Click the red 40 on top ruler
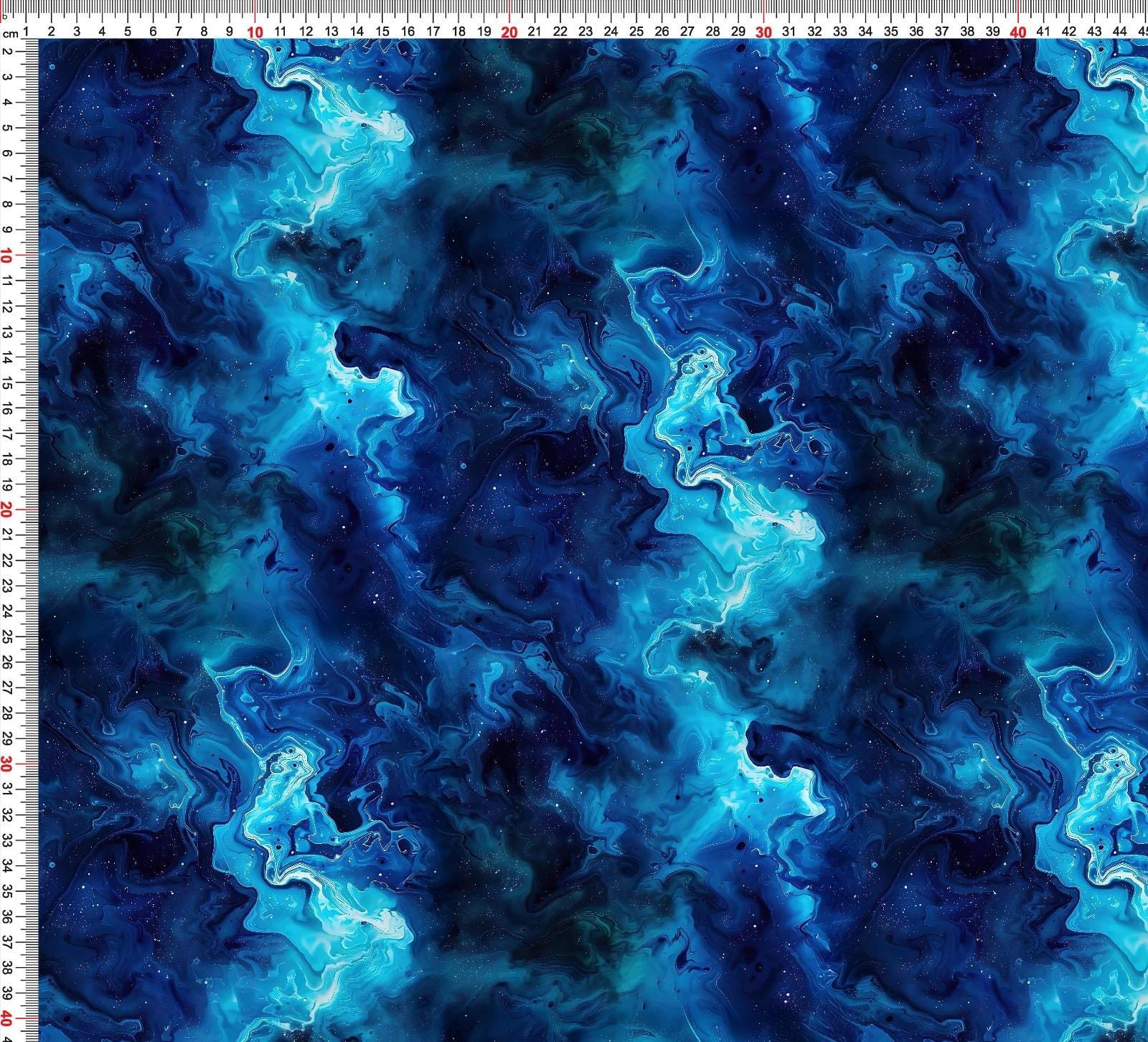Image resolution: width=1148 pixels, height=1042 pixels. tap(1018, 32)
